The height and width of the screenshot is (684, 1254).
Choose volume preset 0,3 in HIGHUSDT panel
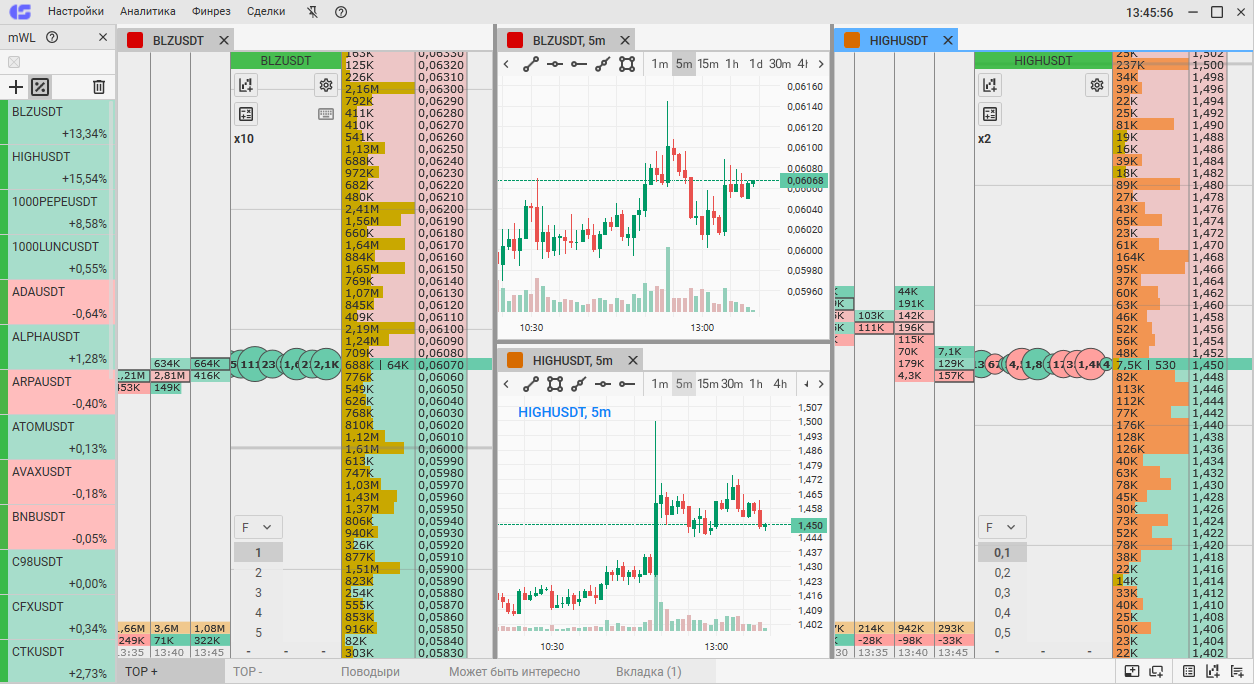coord(1002,593)
